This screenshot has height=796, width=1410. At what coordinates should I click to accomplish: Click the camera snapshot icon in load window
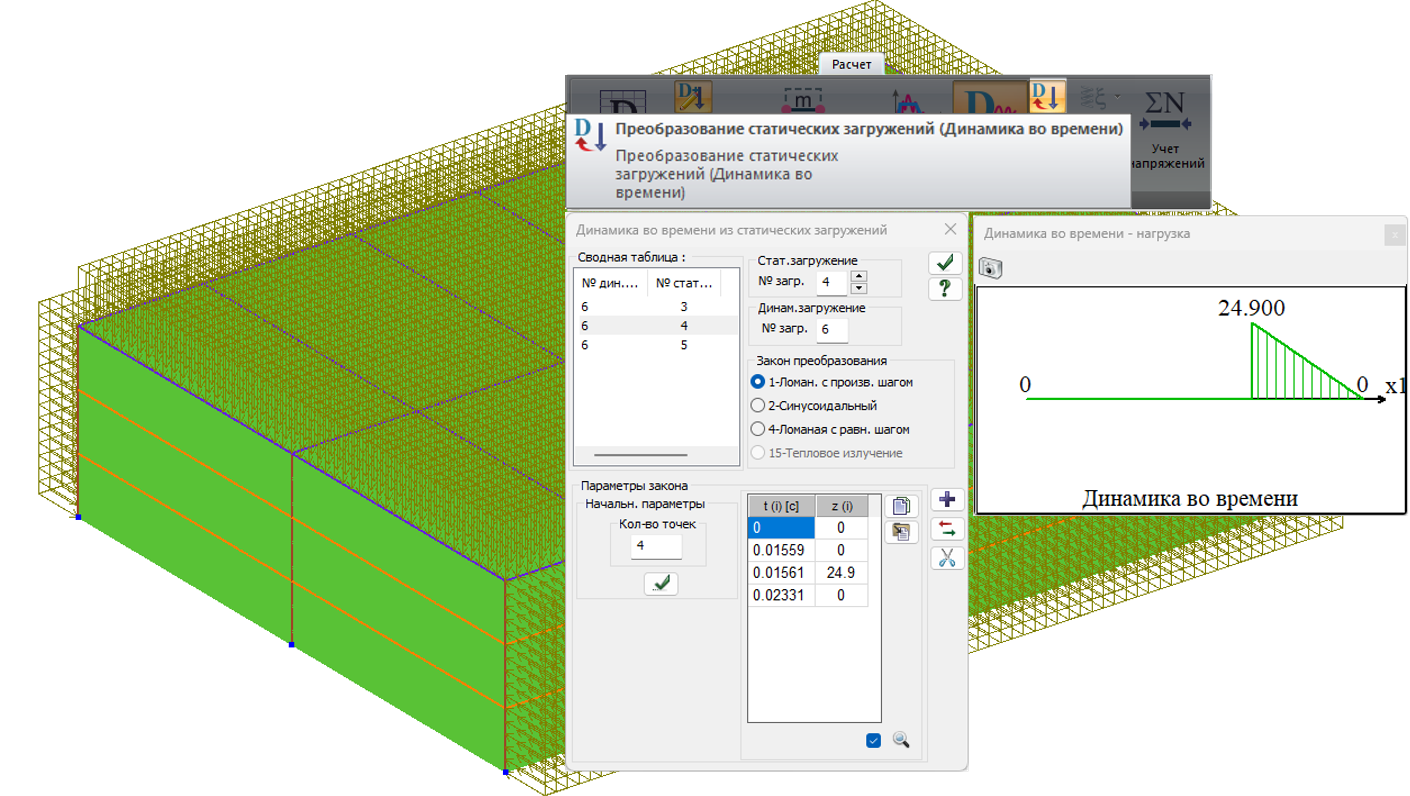pyautogui.click(x=990, y=268)
